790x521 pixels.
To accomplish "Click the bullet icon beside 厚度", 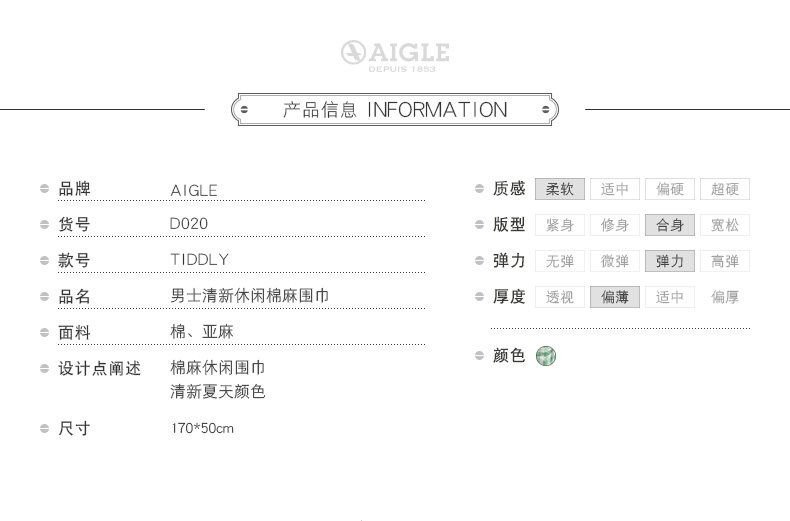I will pyautogui.click(x=479, y=297).
